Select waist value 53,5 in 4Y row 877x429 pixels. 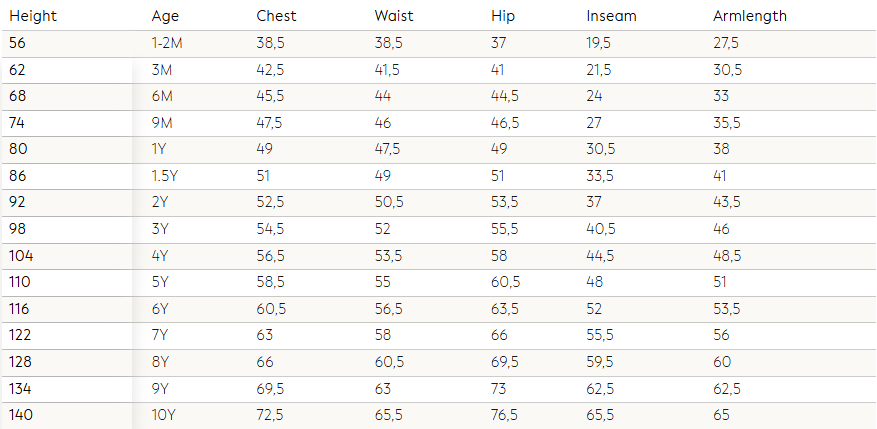(388, 255)
